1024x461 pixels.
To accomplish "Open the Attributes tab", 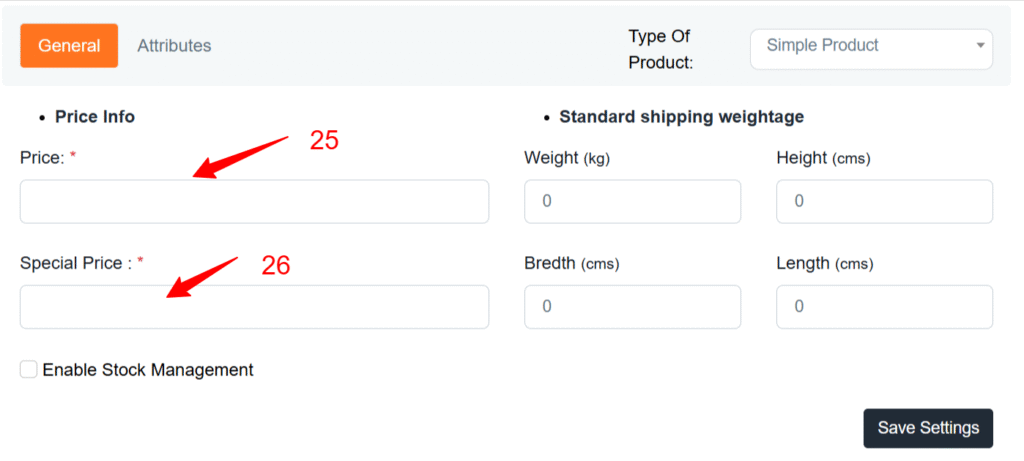I will click(x=174, y=46).
